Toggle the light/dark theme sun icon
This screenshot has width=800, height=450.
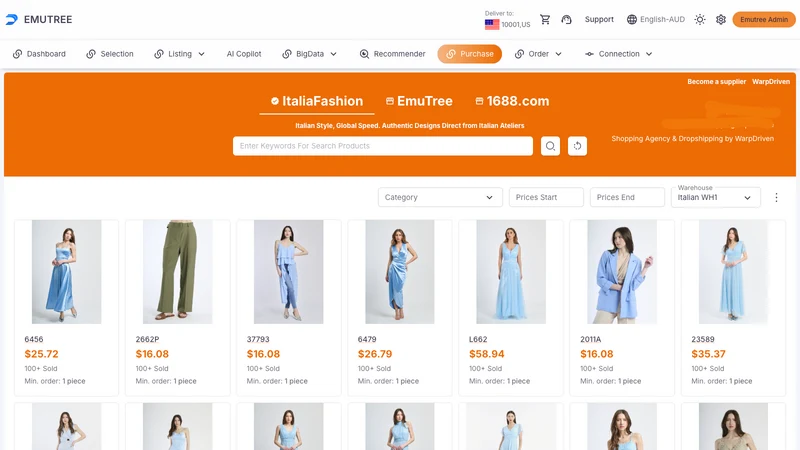pos(699,19)
